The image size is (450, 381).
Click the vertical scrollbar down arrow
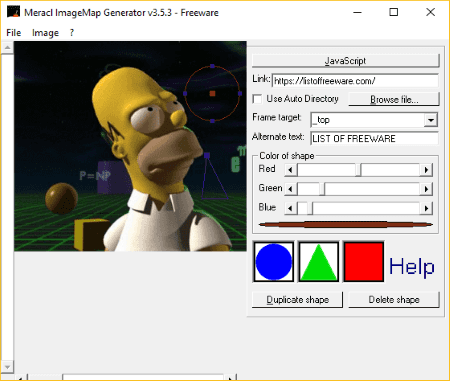pos(7,367)
